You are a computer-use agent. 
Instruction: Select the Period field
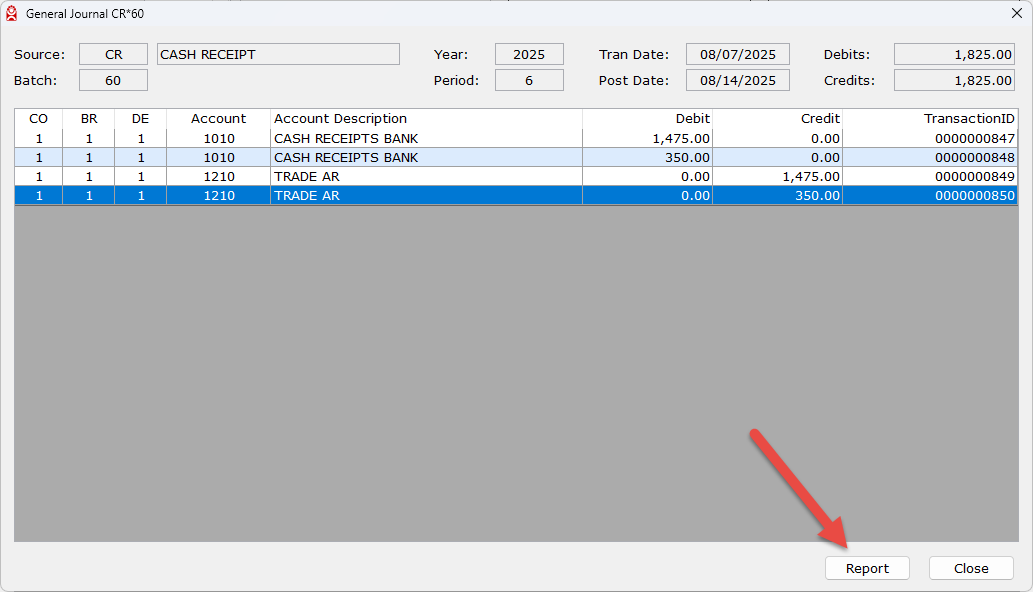(529, 80)
